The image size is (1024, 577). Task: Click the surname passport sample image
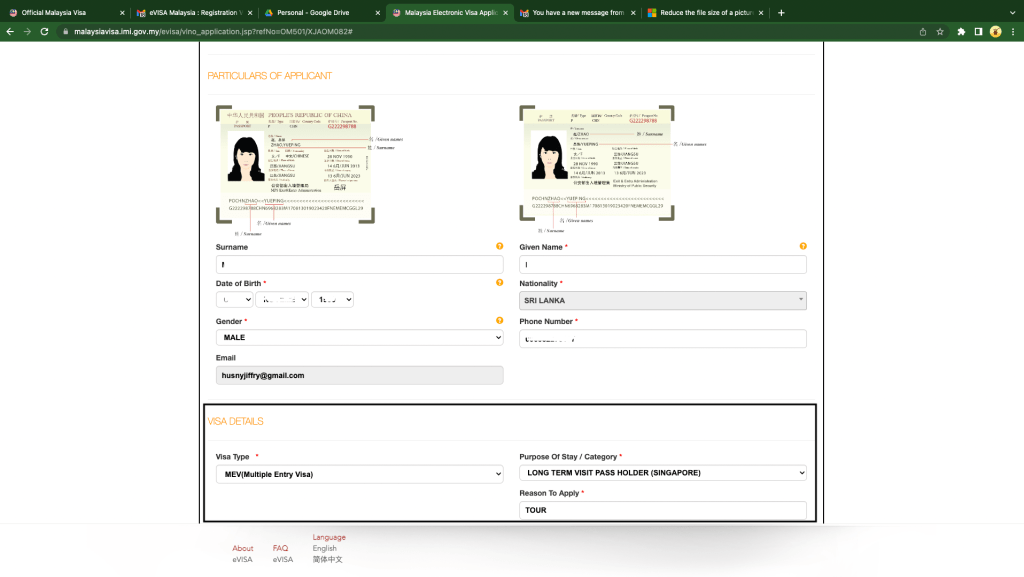(310, 170)
